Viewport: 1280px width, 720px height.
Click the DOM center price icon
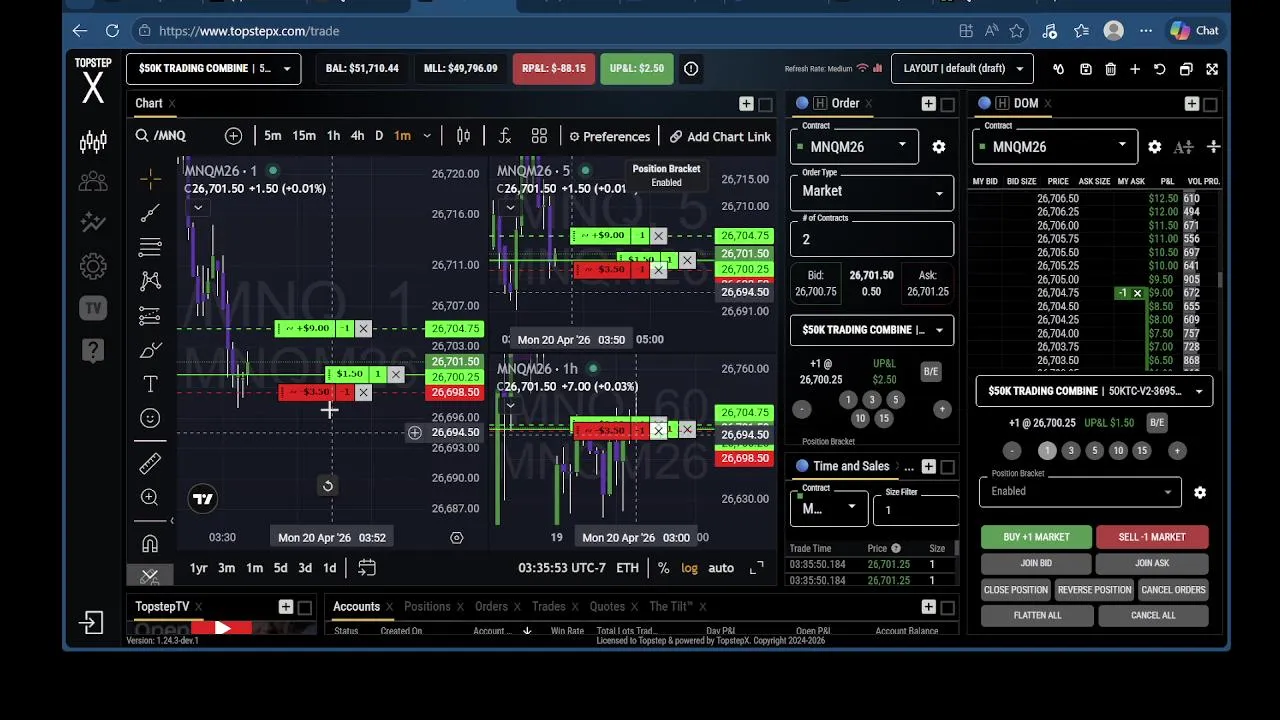[1213, 146]
